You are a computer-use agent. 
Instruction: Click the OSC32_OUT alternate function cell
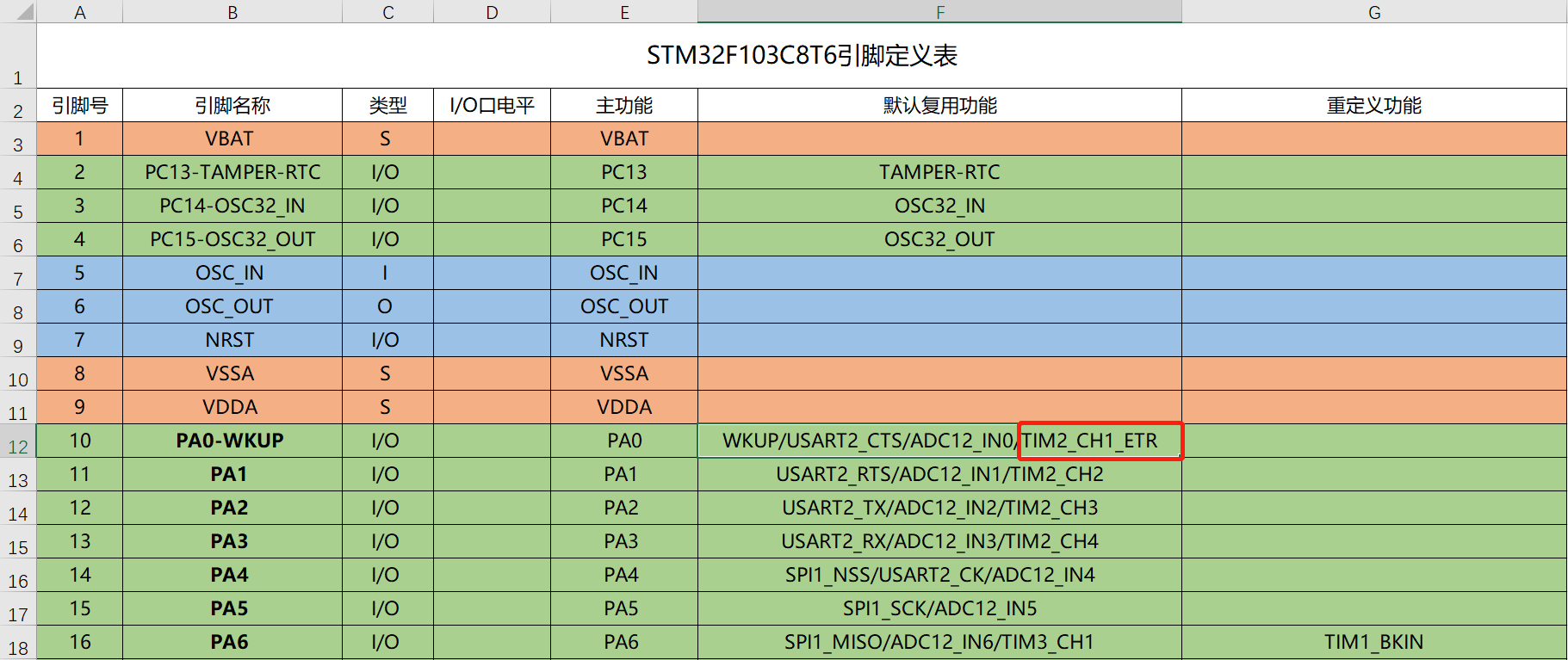click(x=939, y=239)
